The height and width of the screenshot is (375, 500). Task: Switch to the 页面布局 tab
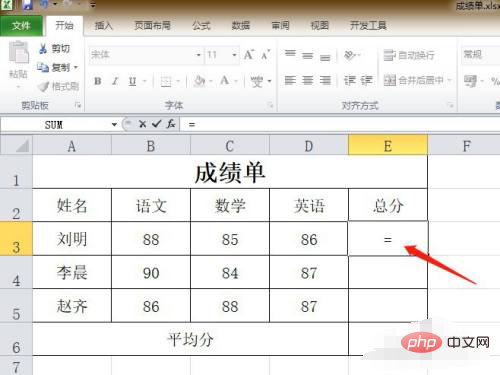pos(152,26)
